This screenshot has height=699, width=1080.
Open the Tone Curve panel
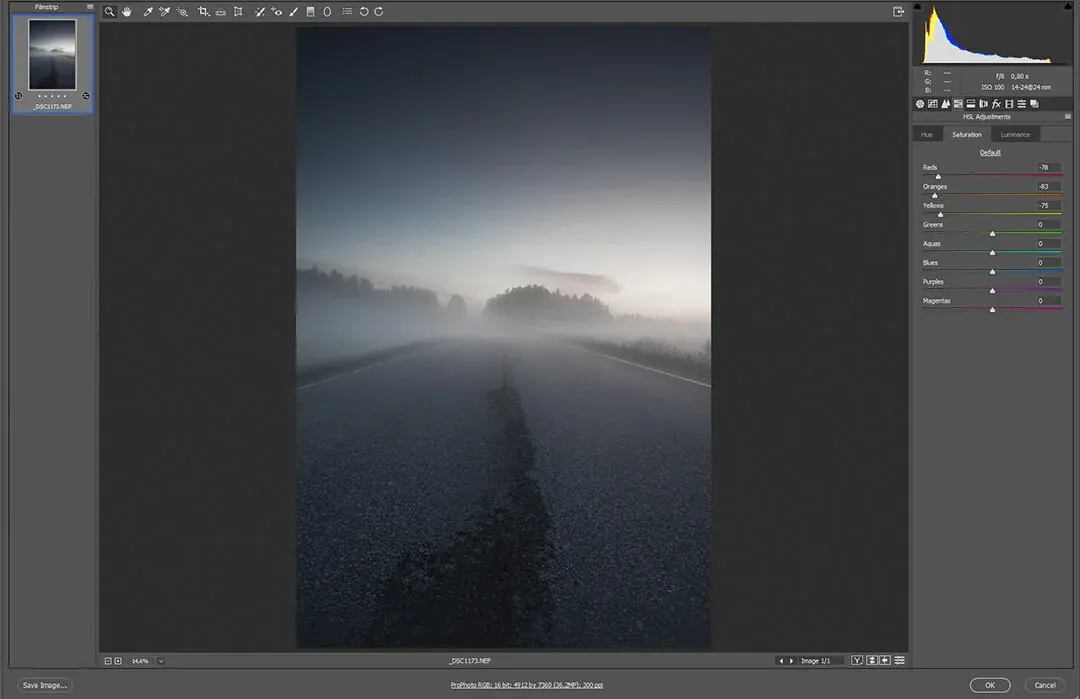[x=933, y=103]
